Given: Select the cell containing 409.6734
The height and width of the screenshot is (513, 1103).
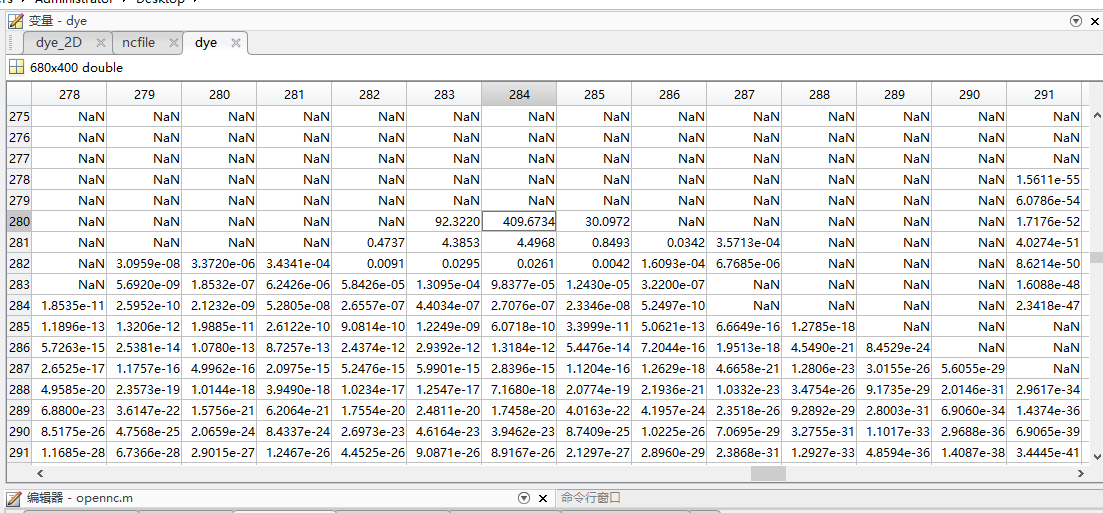Looking at the screenshot, I should (x=519, y=221).
